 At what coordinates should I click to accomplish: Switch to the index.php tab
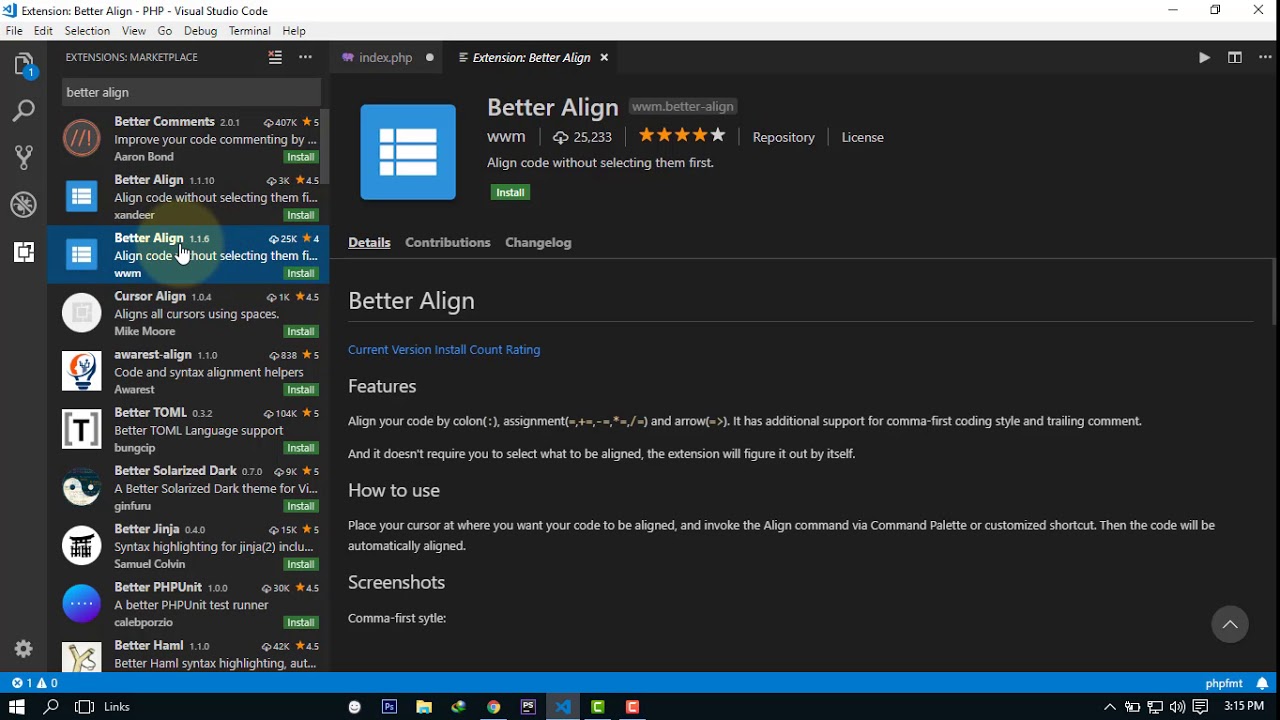388,58
